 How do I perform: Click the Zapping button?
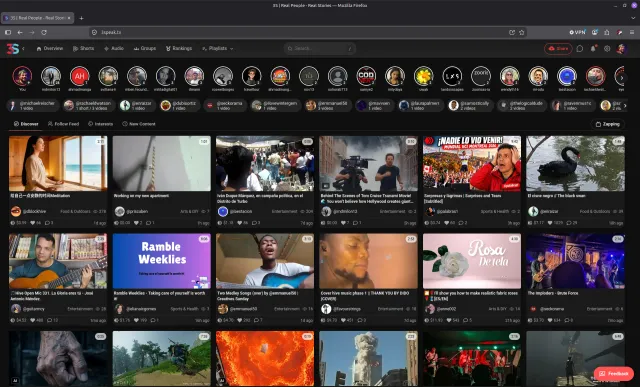[x=608, y=124]
